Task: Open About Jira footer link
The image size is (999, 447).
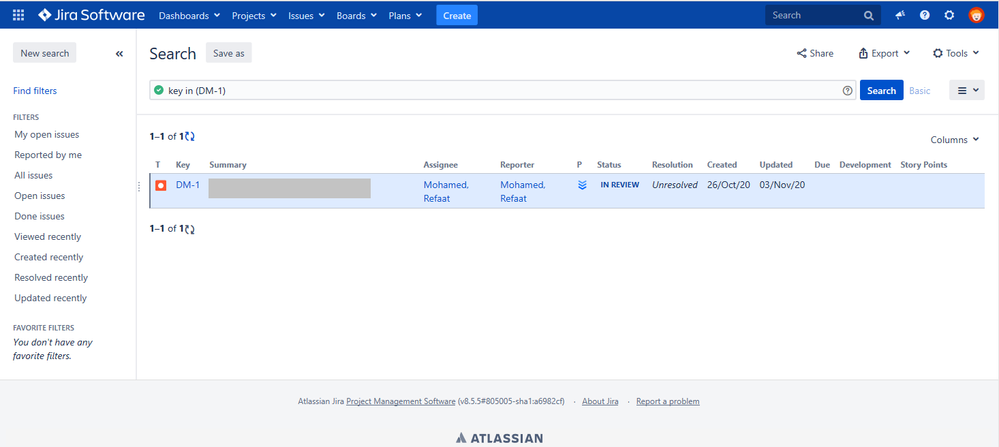Action: click(600, 402)
